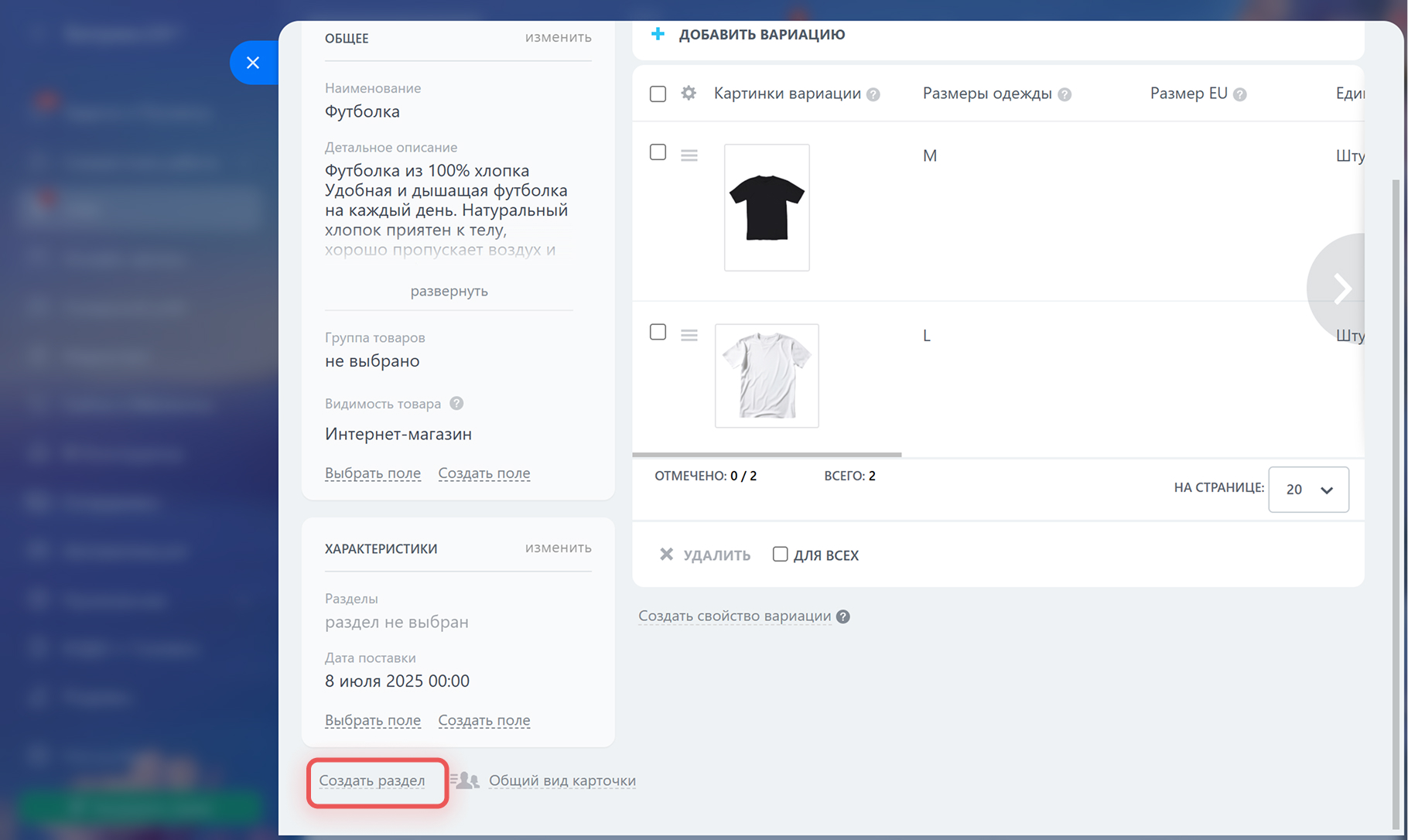Click Выбрать поле in the Характеристики section

(x=373, y=720)
